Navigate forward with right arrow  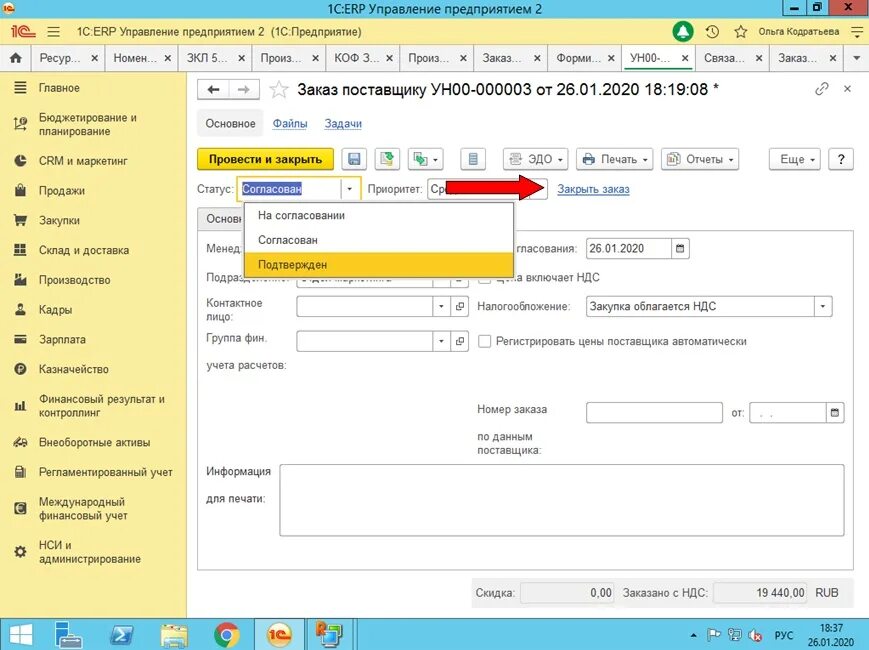pos(244,90)
